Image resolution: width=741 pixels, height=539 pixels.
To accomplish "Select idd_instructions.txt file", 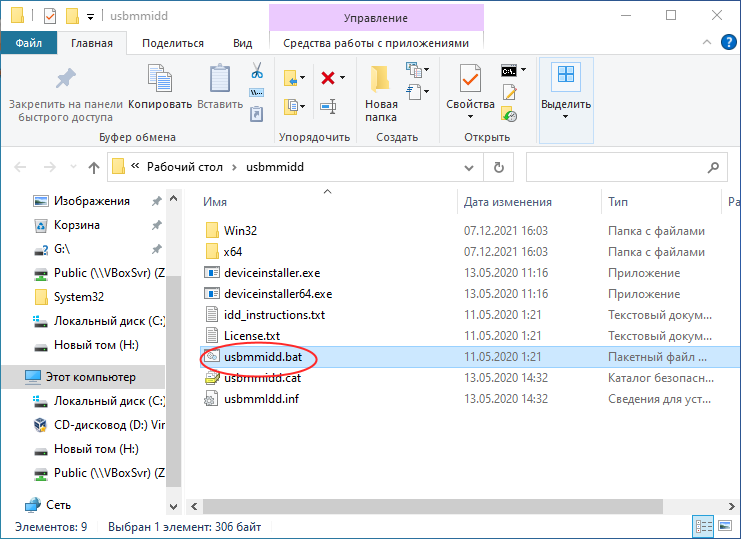I will tap(274, 315).
